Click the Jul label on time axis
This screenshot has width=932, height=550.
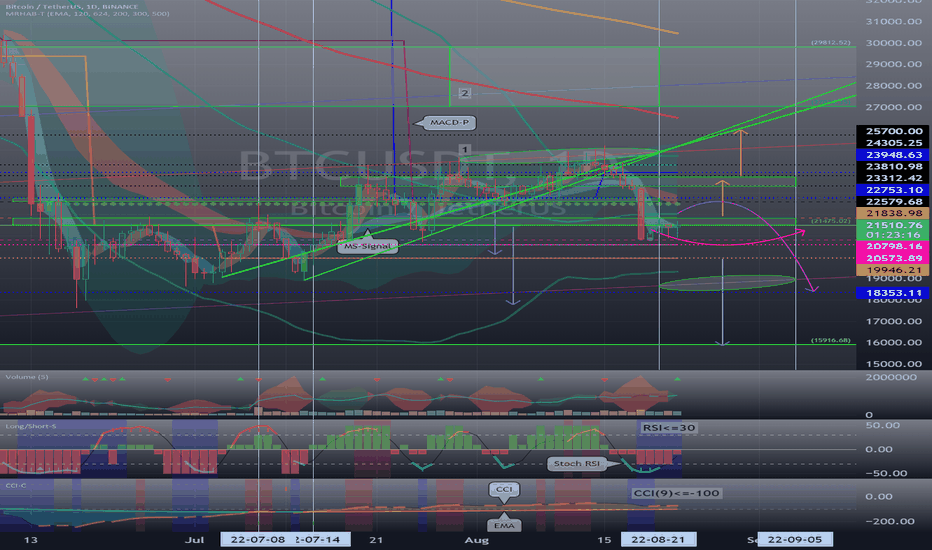(194, 540)
